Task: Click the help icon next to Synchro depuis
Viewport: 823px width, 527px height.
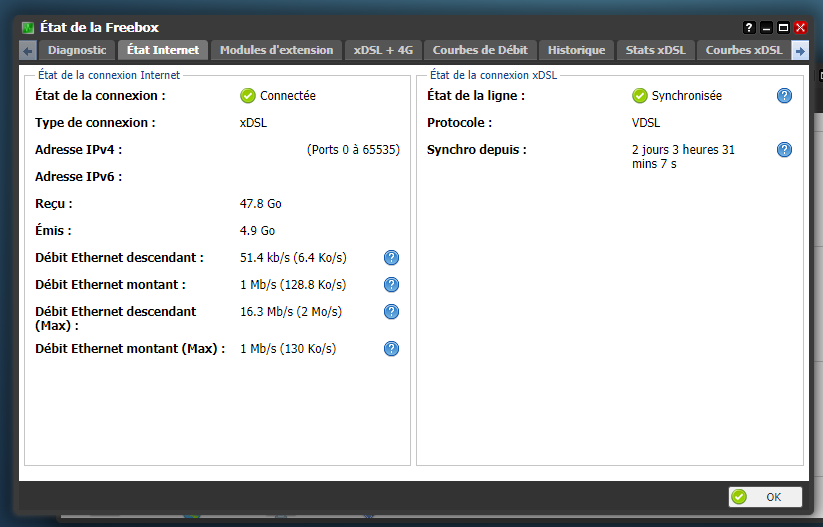Action: click(x=784, y=150)
